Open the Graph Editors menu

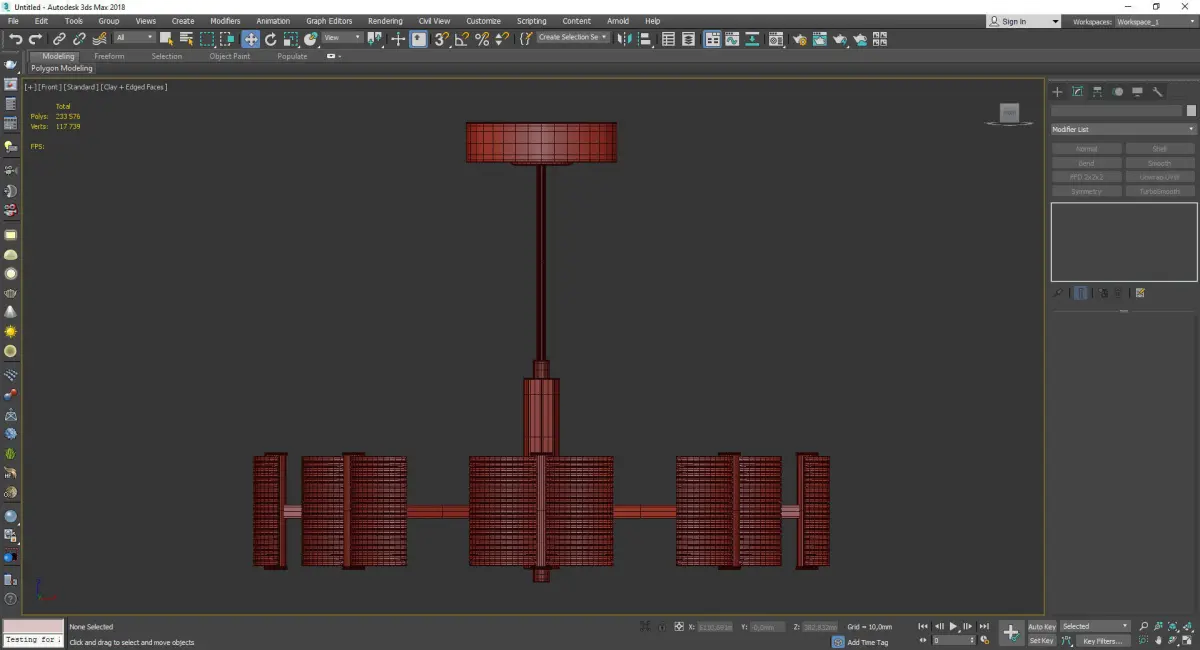[x=329, y=21]
